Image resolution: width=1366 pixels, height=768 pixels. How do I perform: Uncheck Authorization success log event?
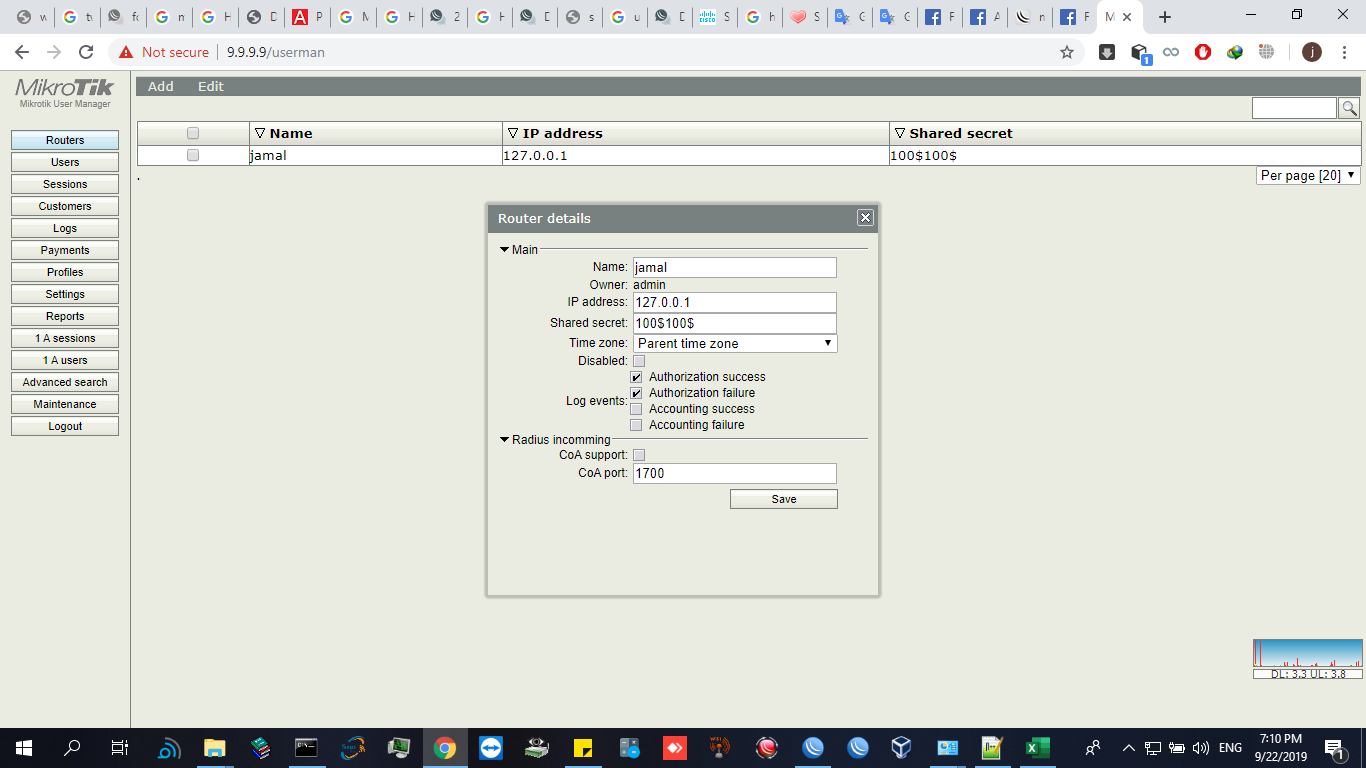coord(636,377)
